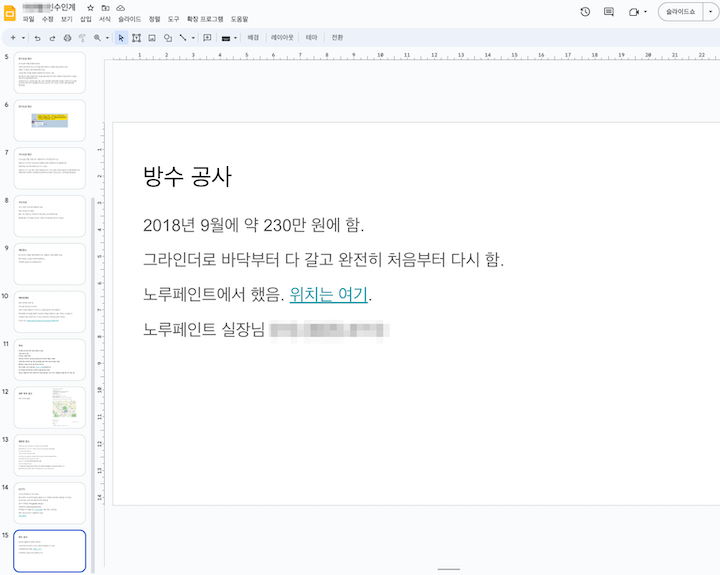Viewport: 720px width, 575px height.
Task: Select the text box tool
Action: (136, 38)
